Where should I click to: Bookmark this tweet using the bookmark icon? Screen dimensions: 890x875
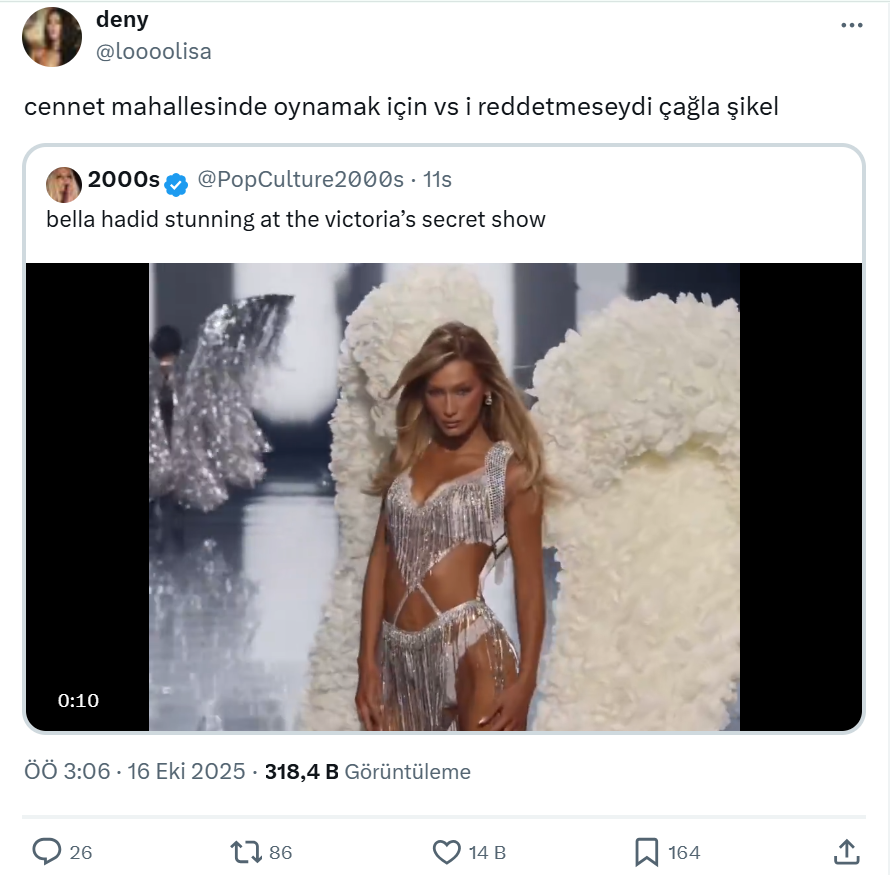click(x=646, y=852)
